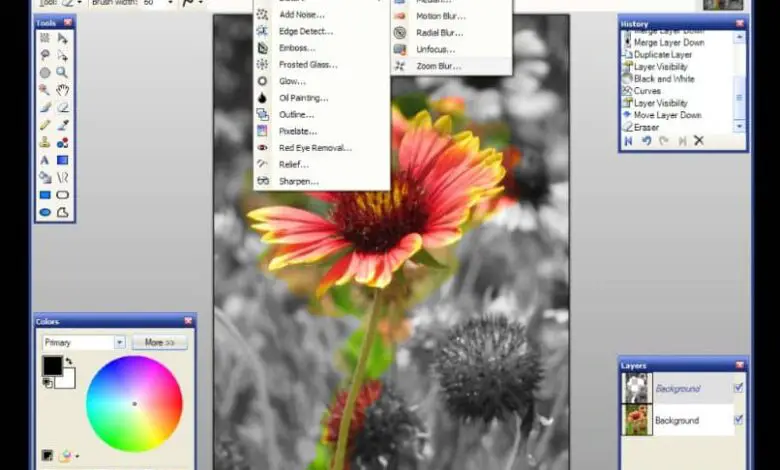Viewport: 780px width, 470px height.
Task: Select the Ellipse Select tool
Action: click(45, 73)
